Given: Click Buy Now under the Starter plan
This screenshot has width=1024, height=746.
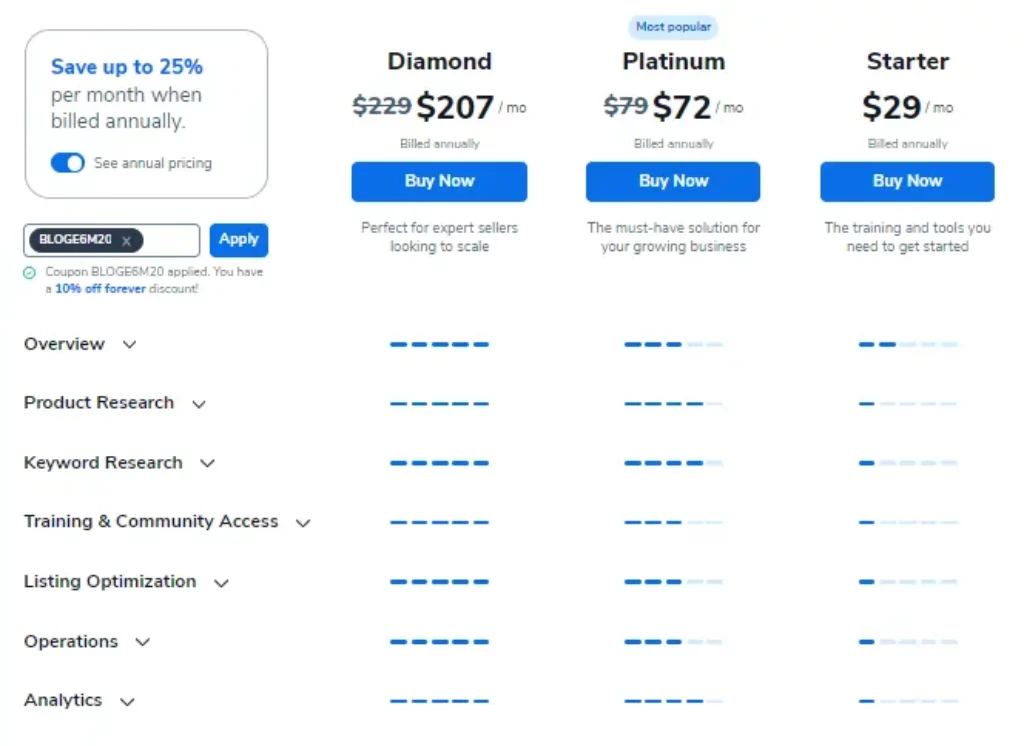Looking at the screenshot, I should click(x=906, y=181).
